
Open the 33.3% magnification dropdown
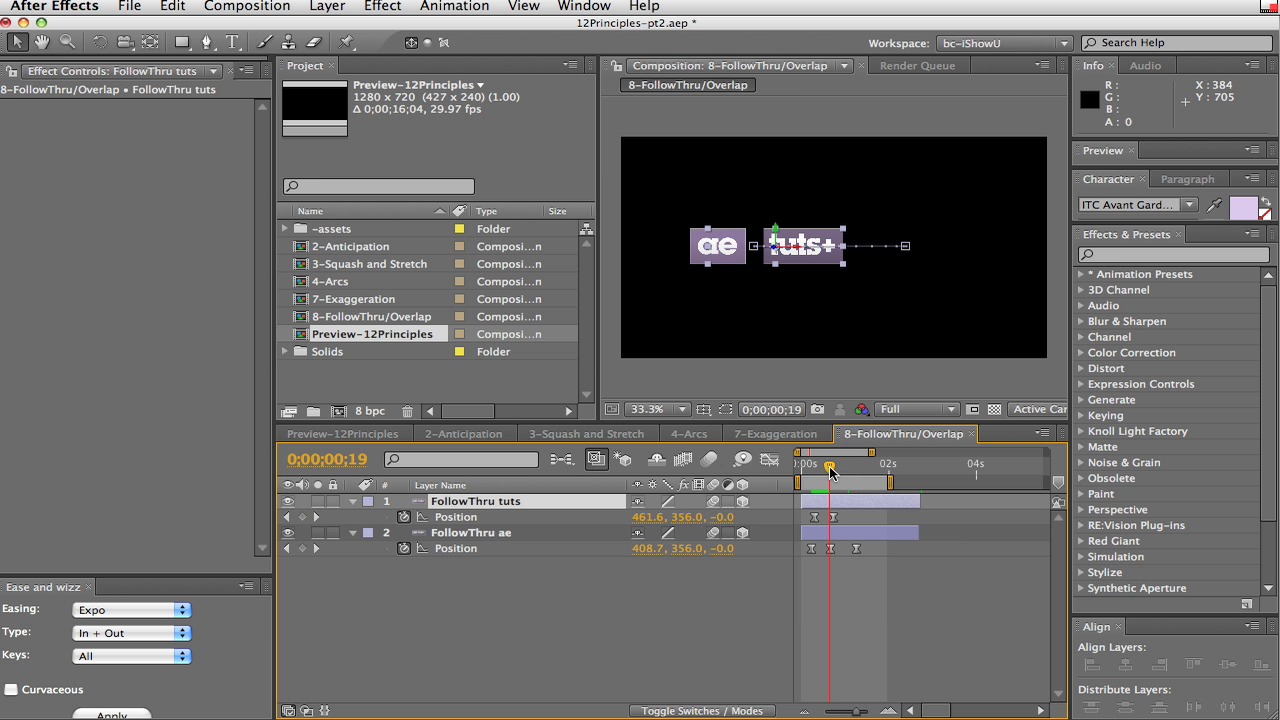(657, 409)
